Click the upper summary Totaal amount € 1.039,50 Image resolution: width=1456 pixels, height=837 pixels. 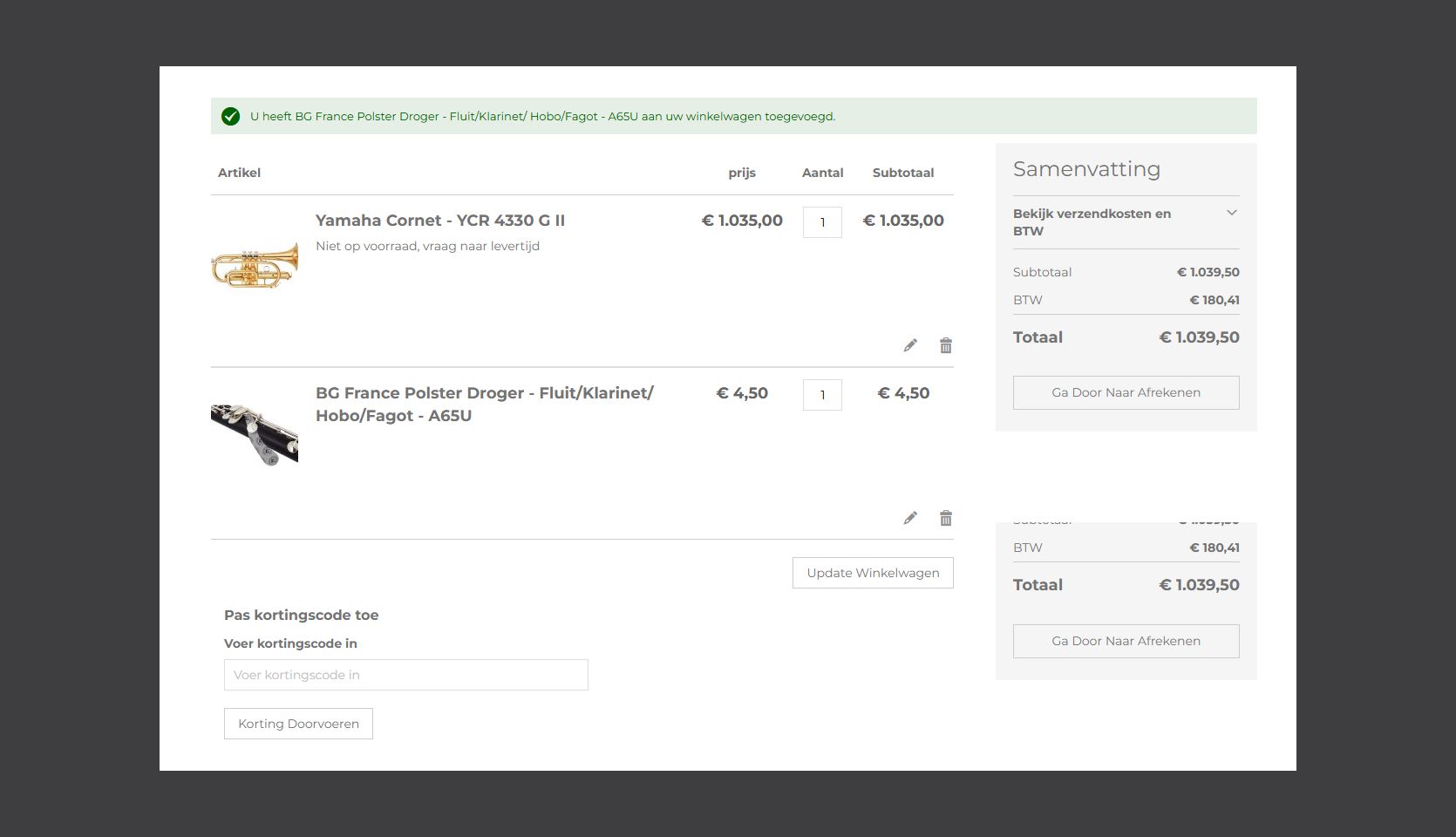click(x=1199, y=337)
